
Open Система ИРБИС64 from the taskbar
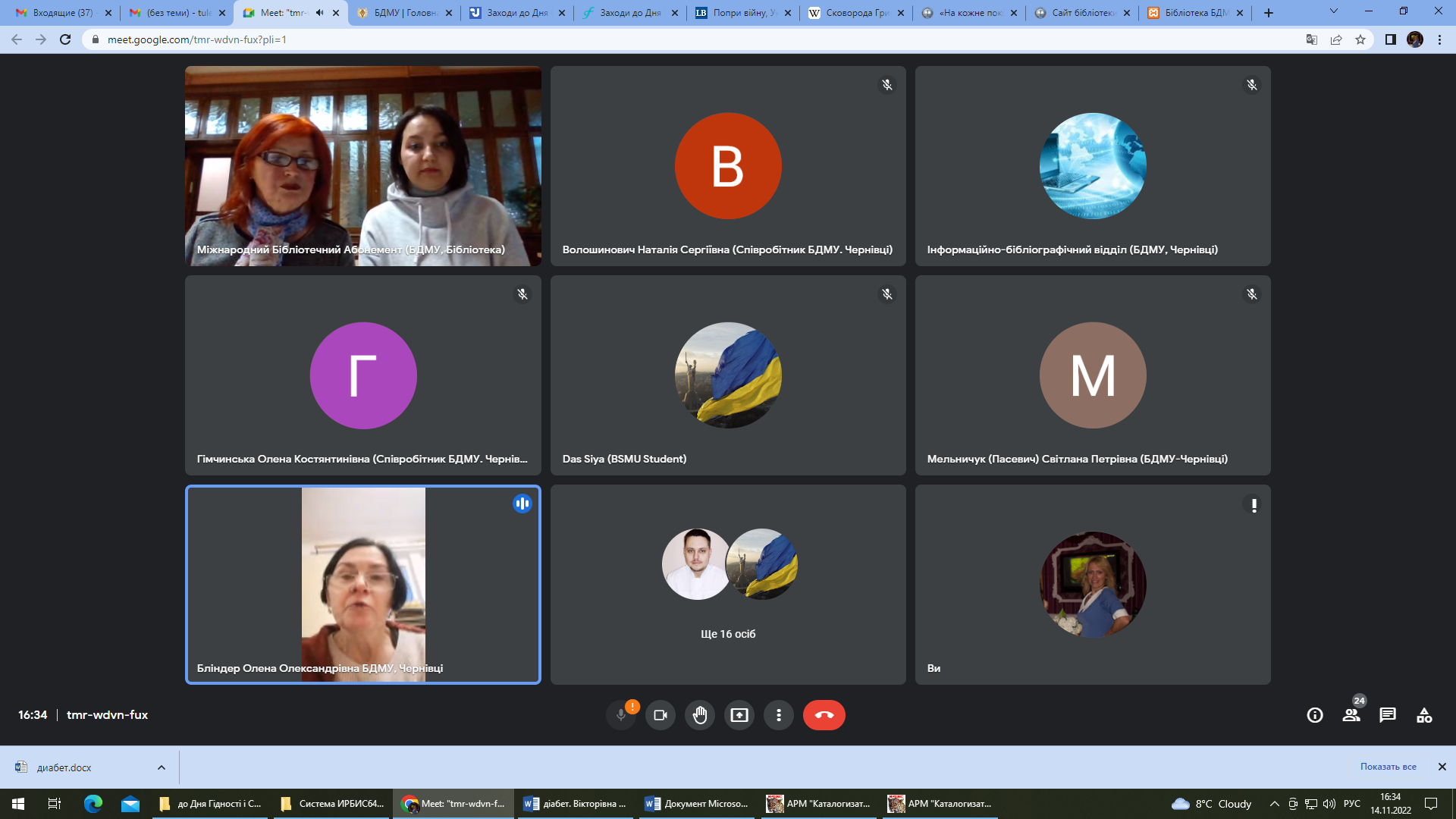[332, 804]
